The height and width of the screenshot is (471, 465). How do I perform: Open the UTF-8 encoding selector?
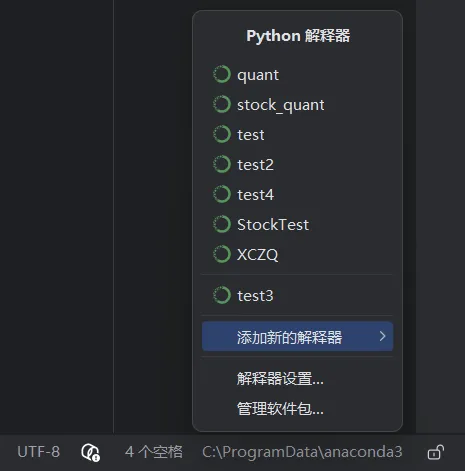tap(39, 452)
